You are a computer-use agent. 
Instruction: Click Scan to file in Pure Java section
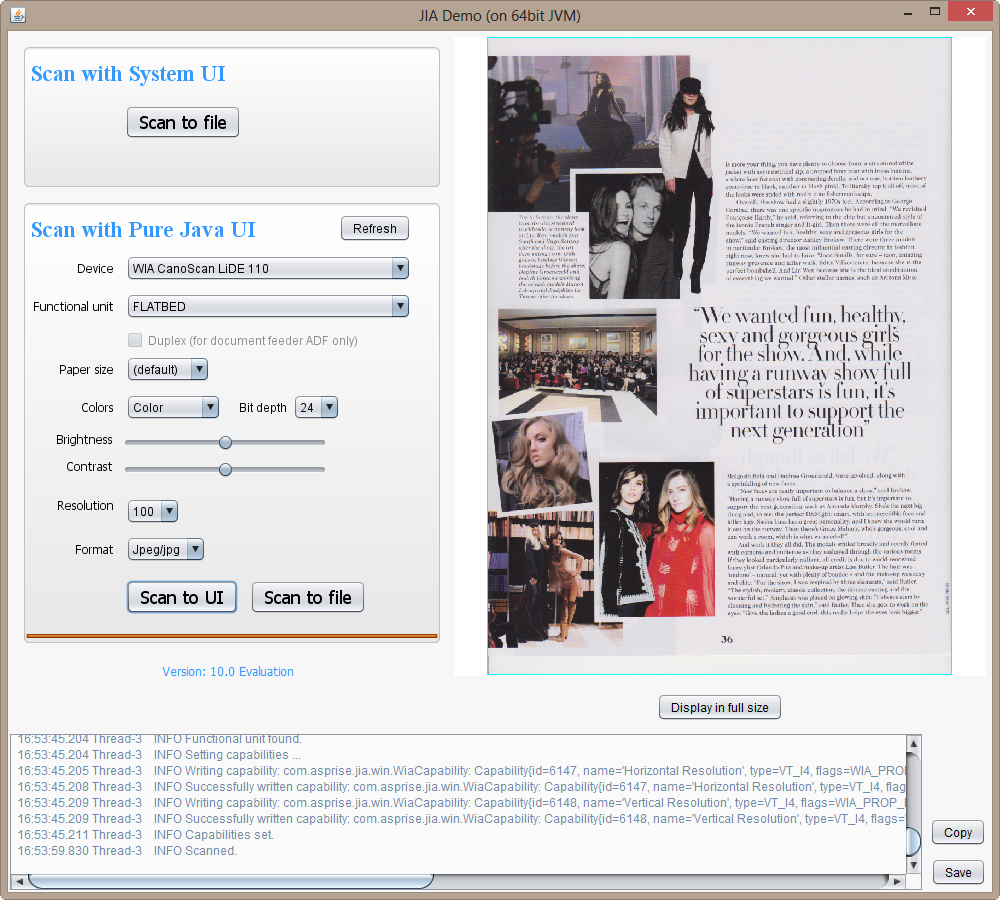(308, 597)
